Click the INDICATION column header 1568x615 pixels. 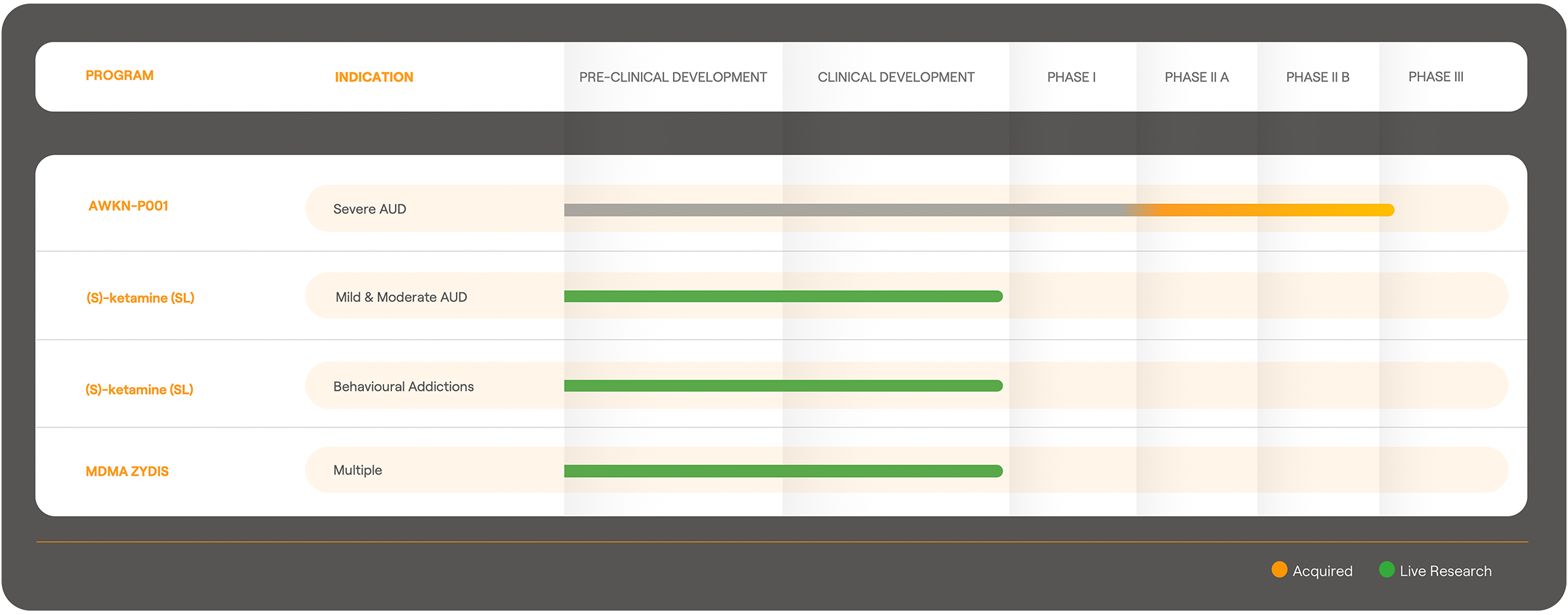click(374, 77)
